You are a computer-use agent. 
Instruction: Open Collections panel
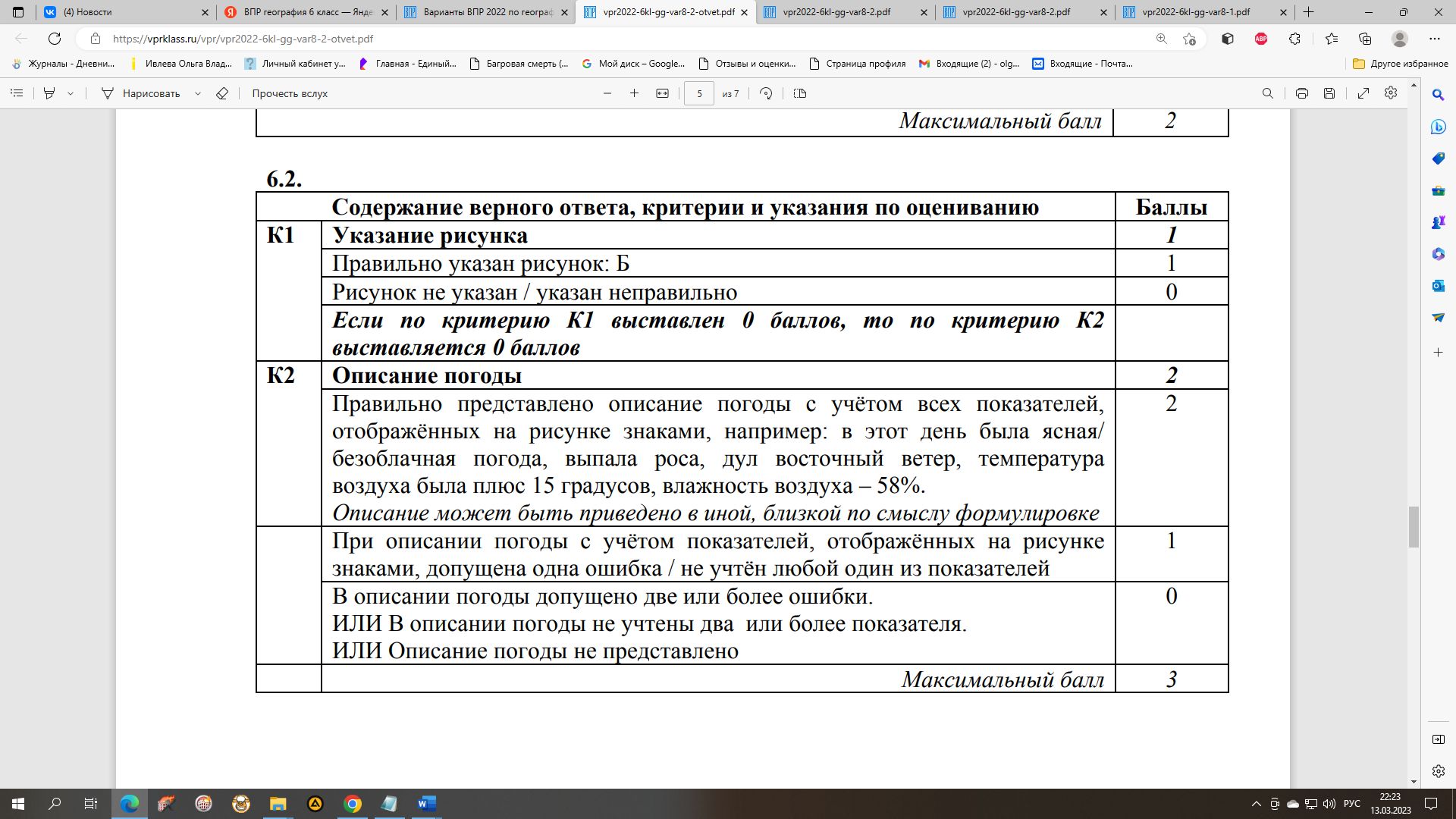point(1365,39)
